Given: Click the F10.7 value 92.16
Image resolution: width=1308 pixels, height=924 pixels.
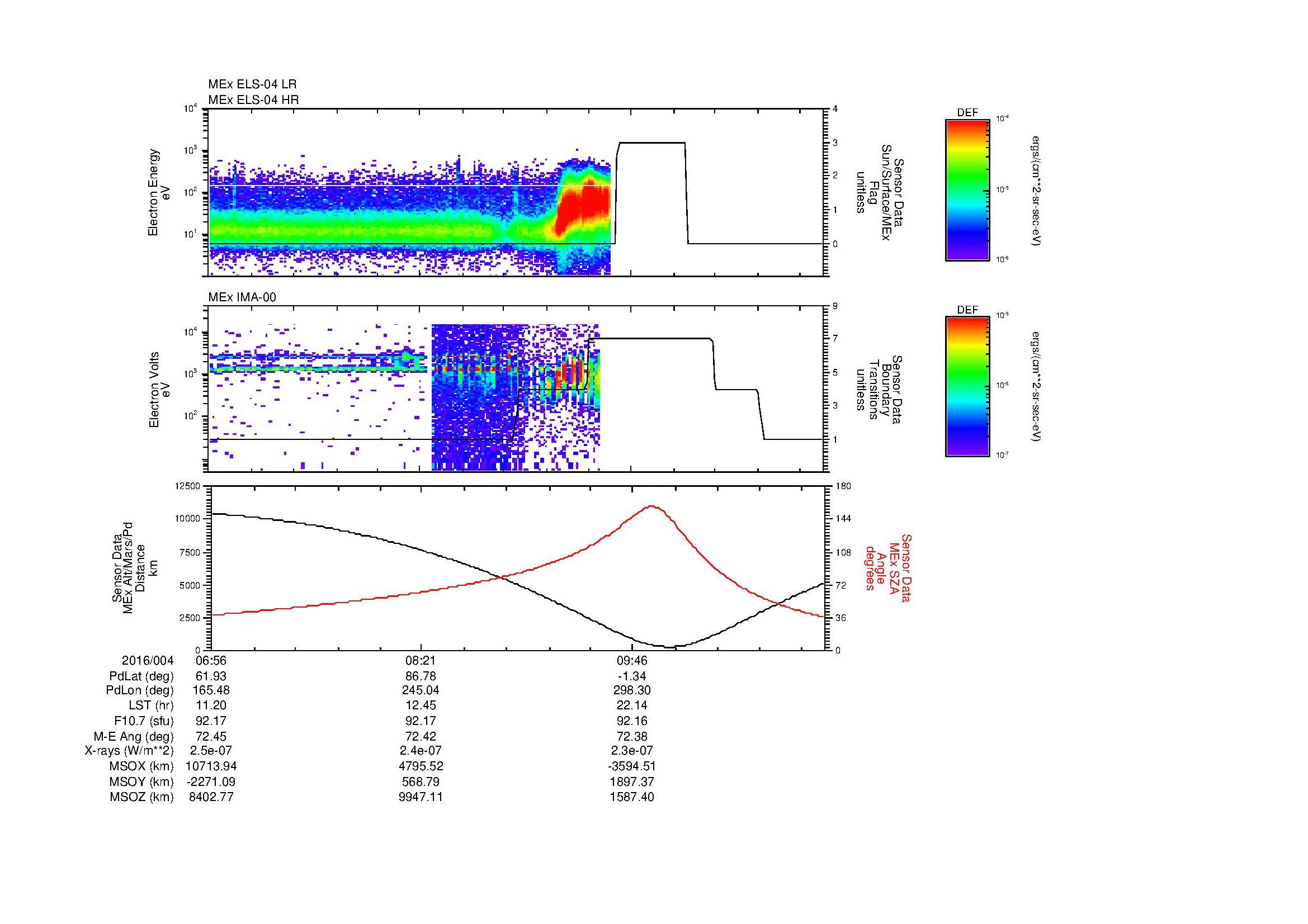Looking at the screenshot, I should coord(632,721).
